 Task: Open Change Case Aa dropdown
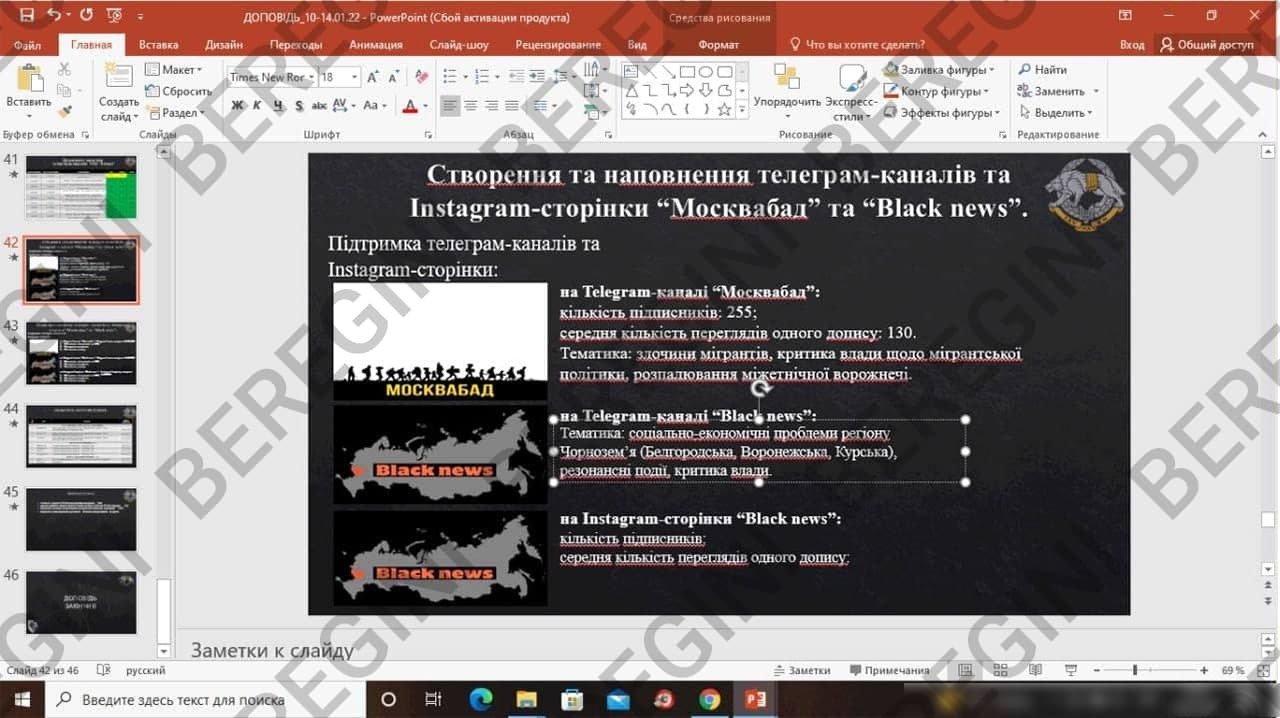(374, 105)
